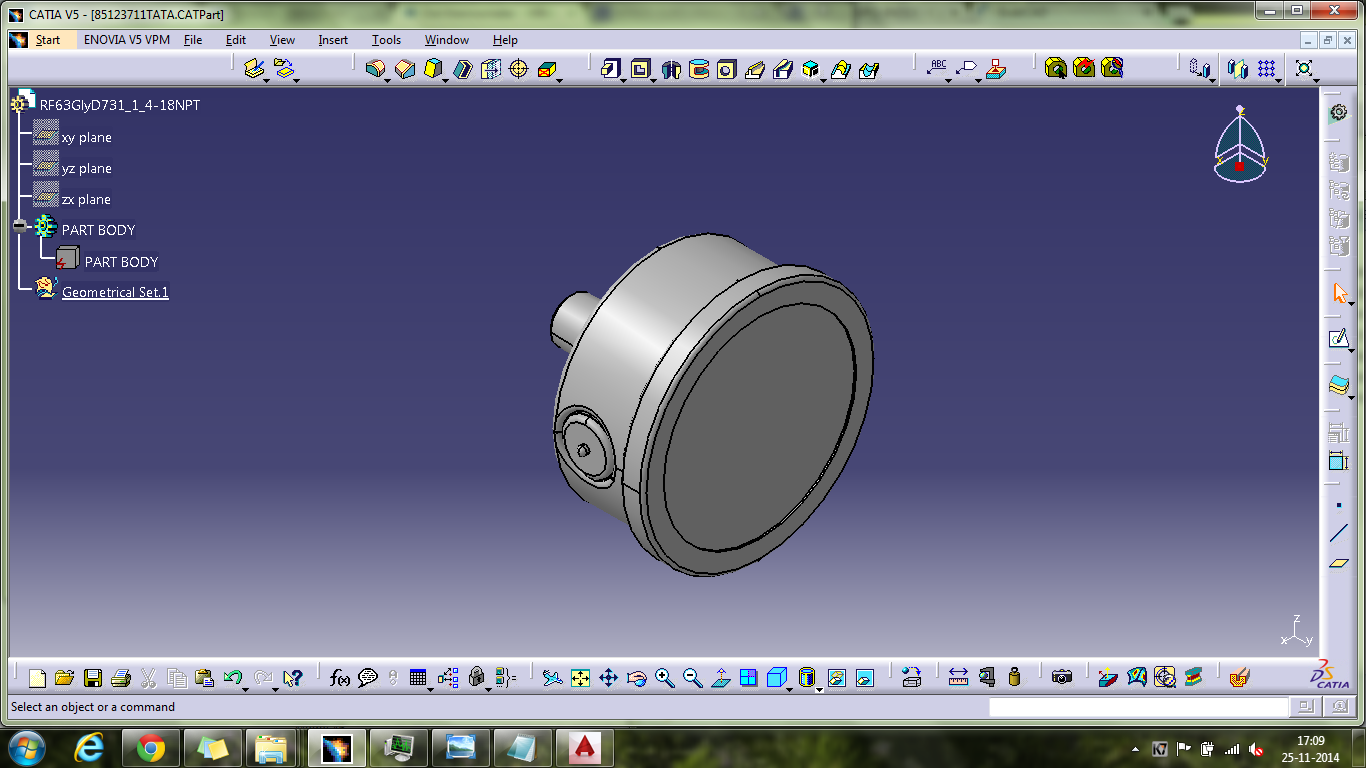The width and height of the screenshot is (1366, 768).
Task: Open the Tools menu
Action: 386,40
